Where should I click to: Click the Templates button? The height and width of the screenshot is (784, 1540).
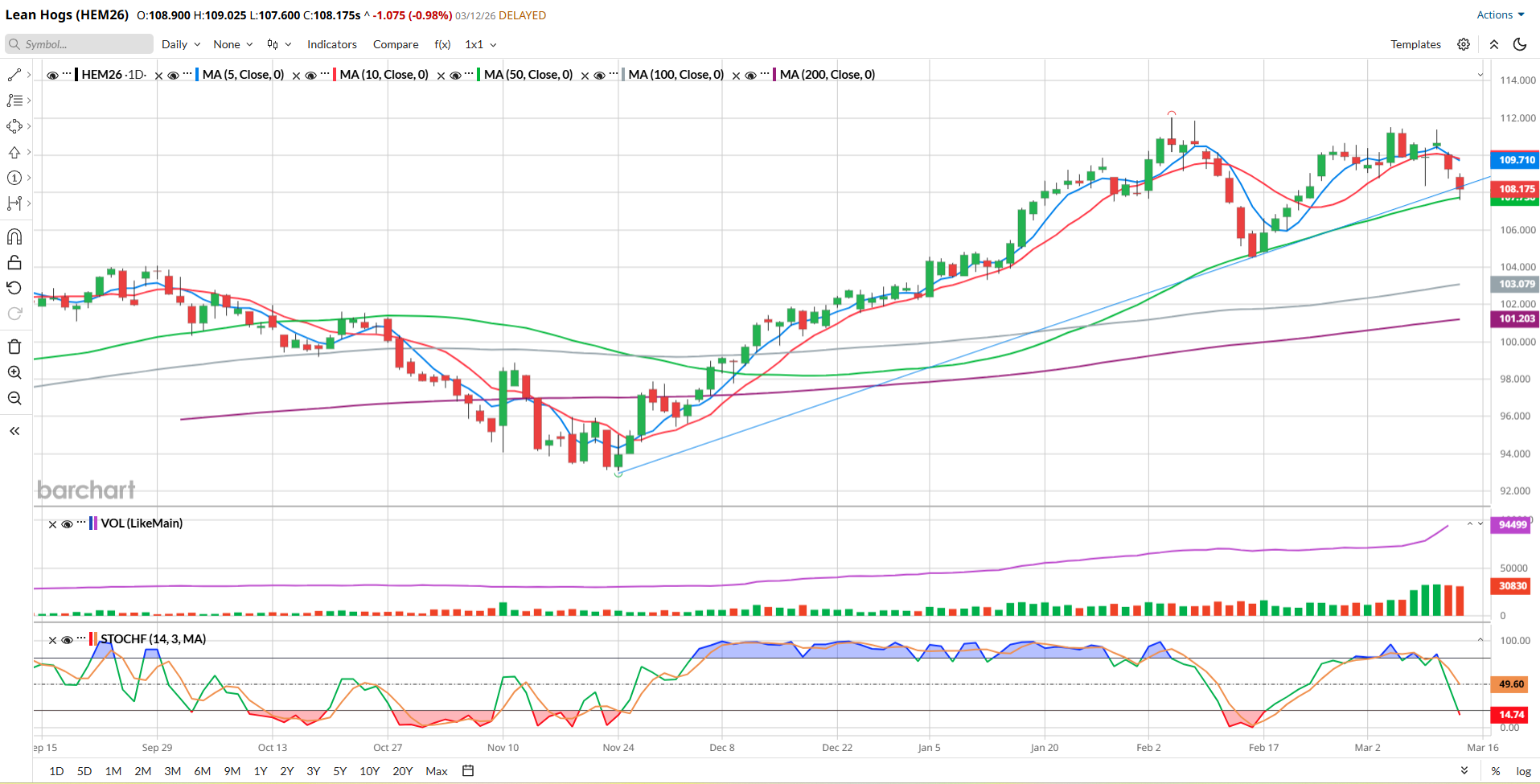tap(1415, 44)
